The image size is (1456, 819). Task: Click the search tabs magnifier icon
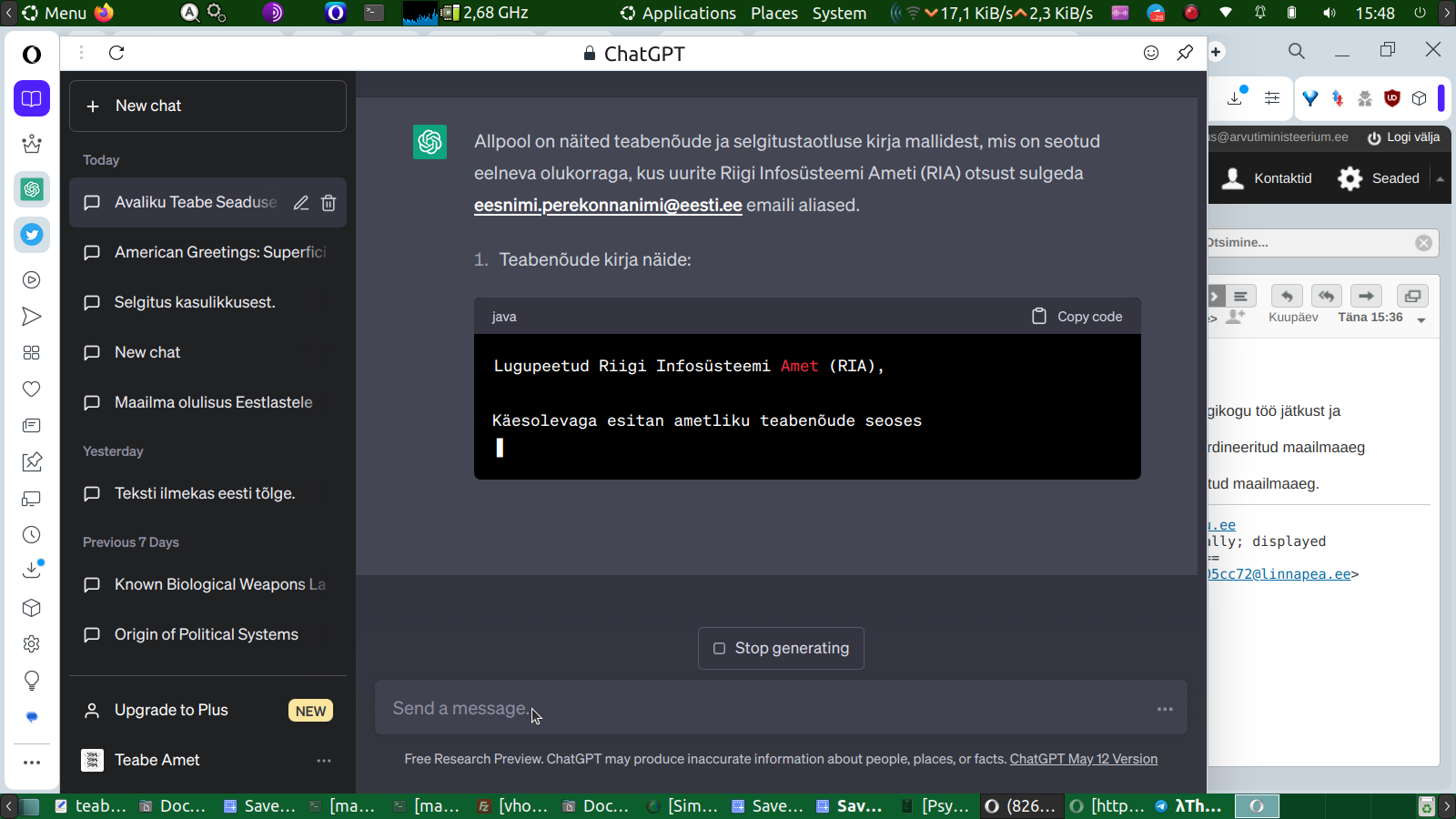pos(1297,51)
